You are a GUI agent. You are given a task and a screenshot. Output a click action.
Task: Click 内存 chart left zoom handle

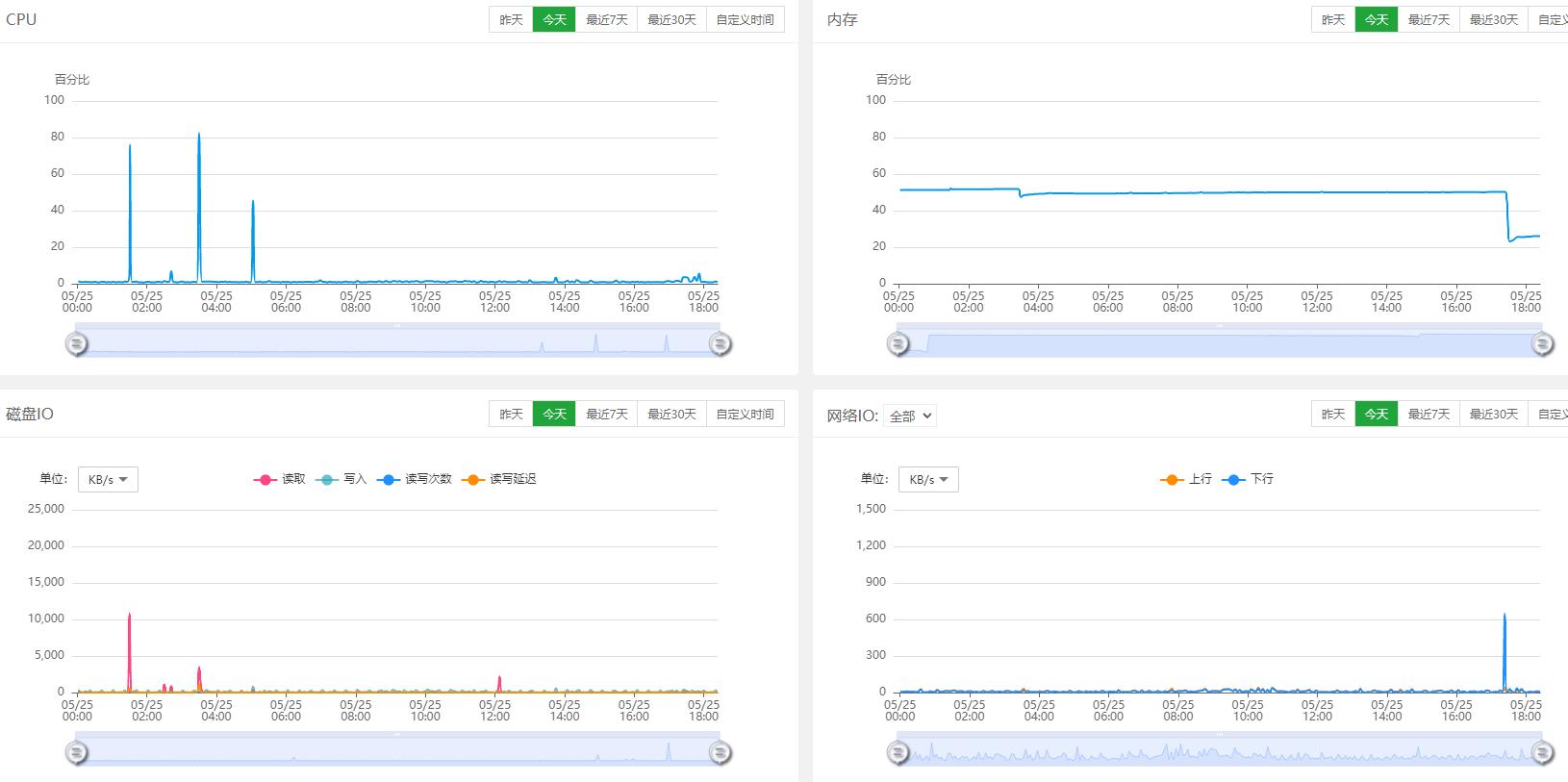(x=898, y=343)
